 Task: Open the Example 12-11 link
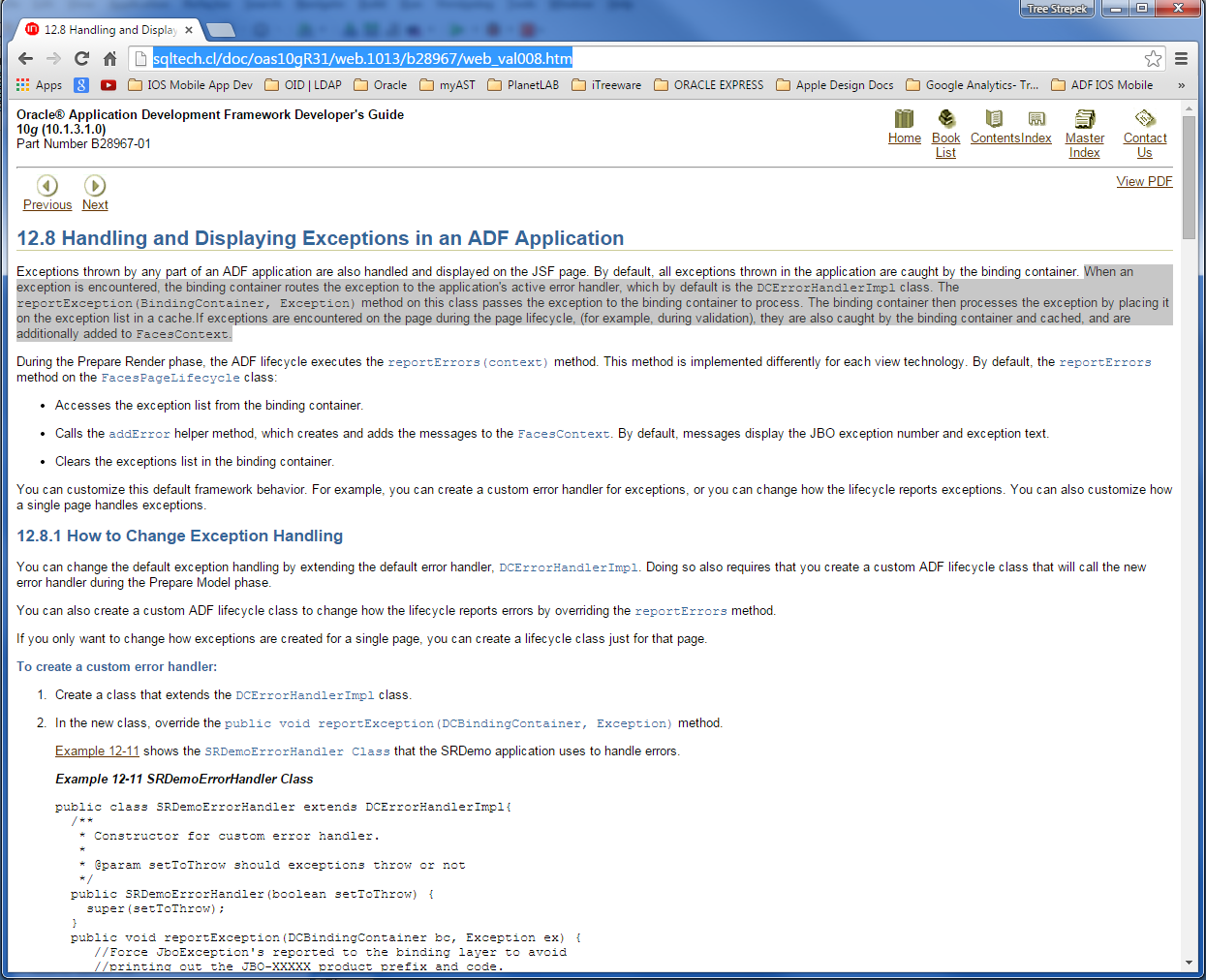[97, 751]
